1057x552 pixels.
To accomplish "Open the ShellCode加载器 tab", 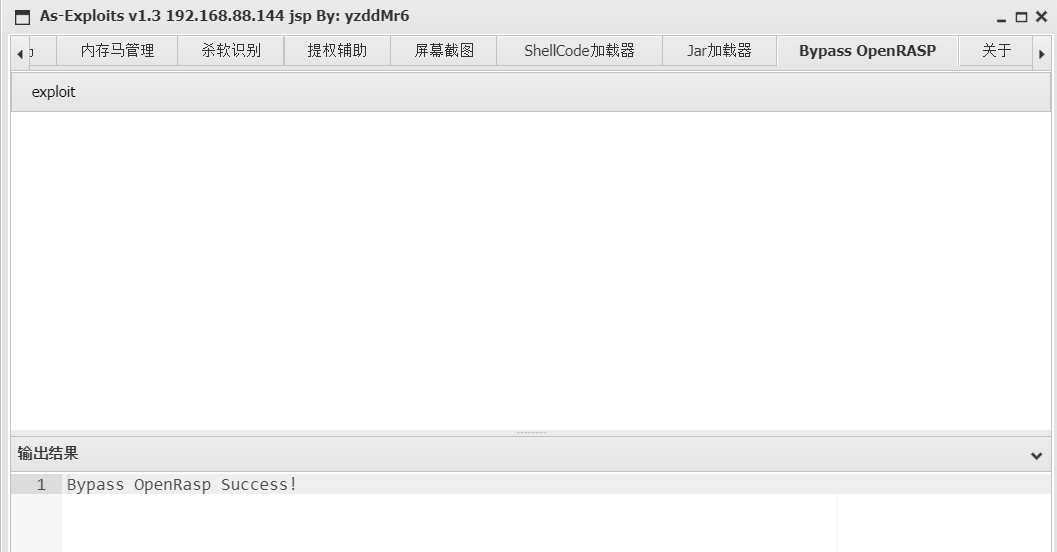I will click(580, 51).
